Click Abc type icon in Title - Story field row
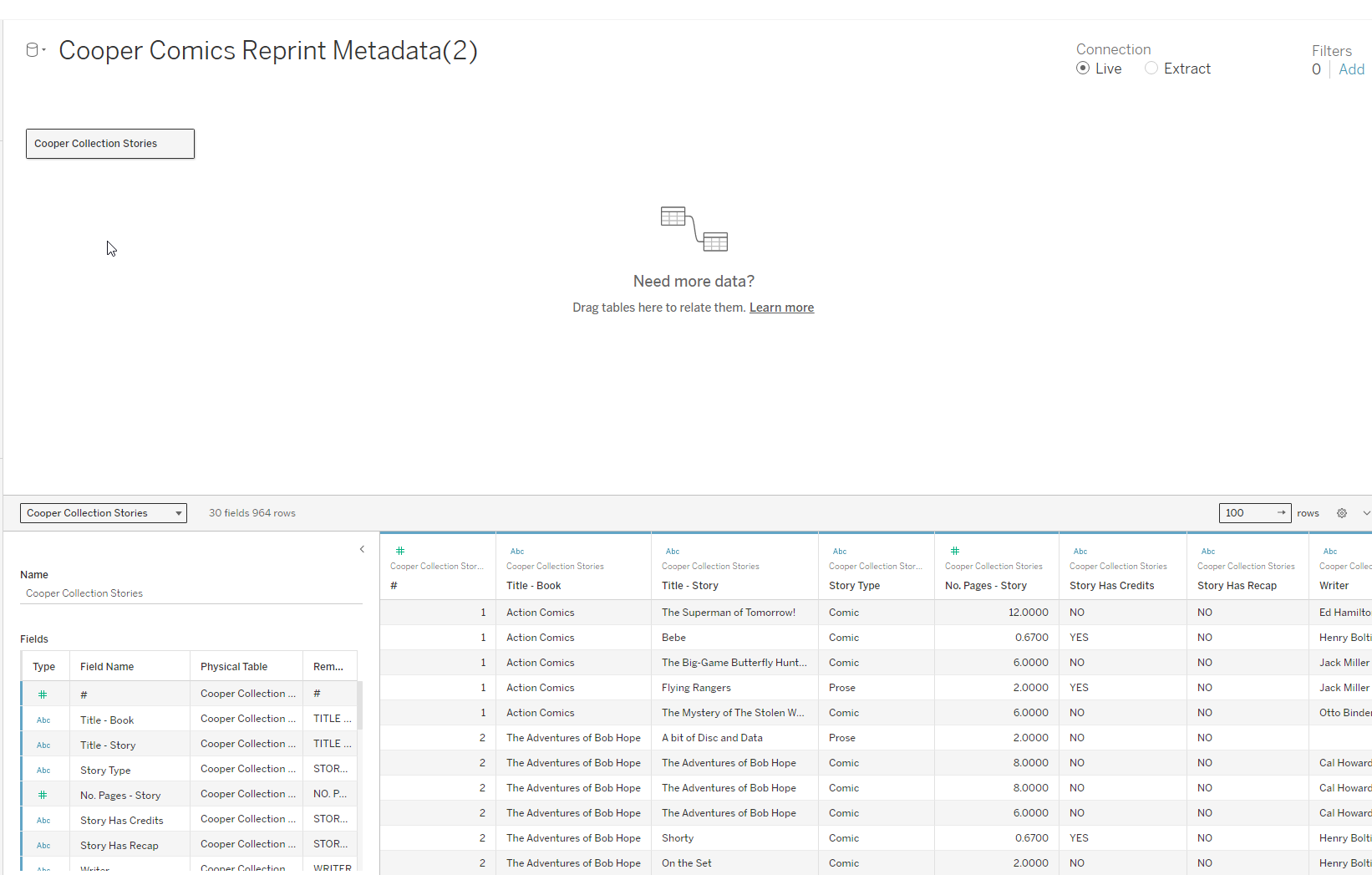Viewport: 1372px width, 875px height. [43, 745]
